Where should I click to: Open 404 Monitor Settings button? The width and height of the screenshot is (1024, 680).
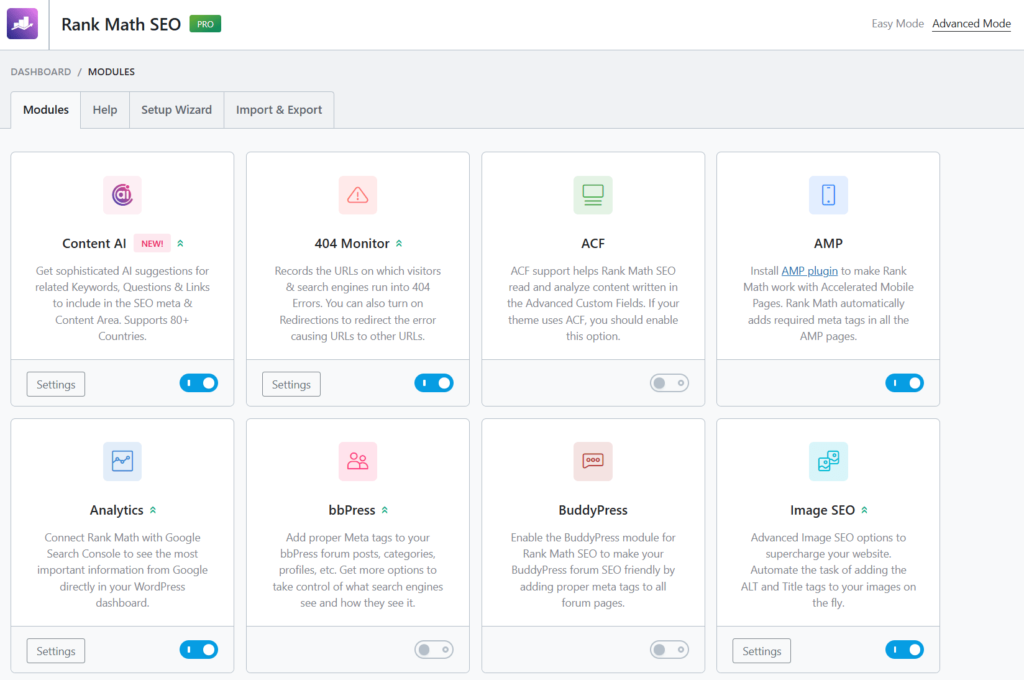(x=291, y=384)
